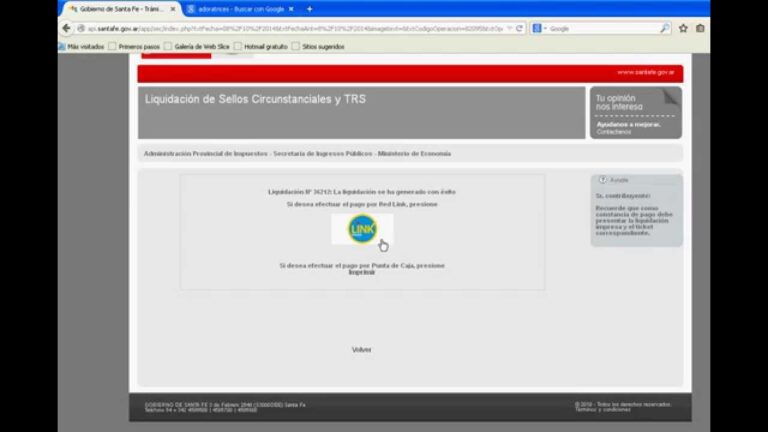Screen dimensions: 768x432
Task: Focus the Google search input field
Action: coord(603,29)
